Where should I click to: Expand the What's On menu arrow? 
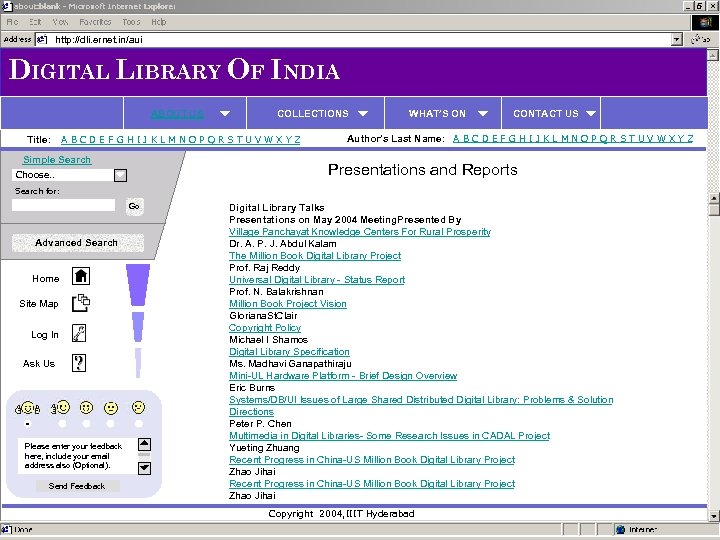(x=483, y=113)
